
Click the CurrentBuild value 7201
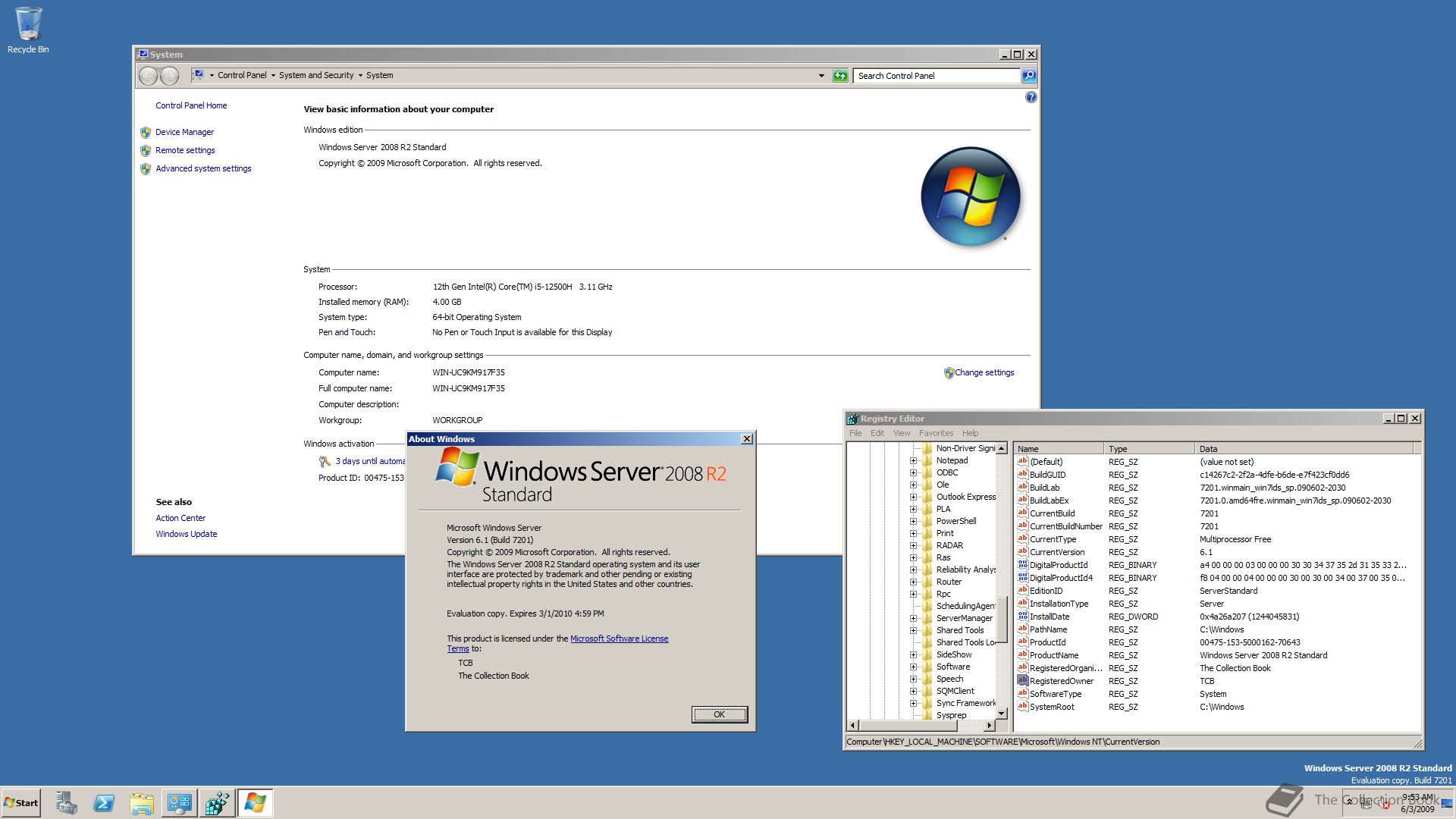click(1209, 513)
